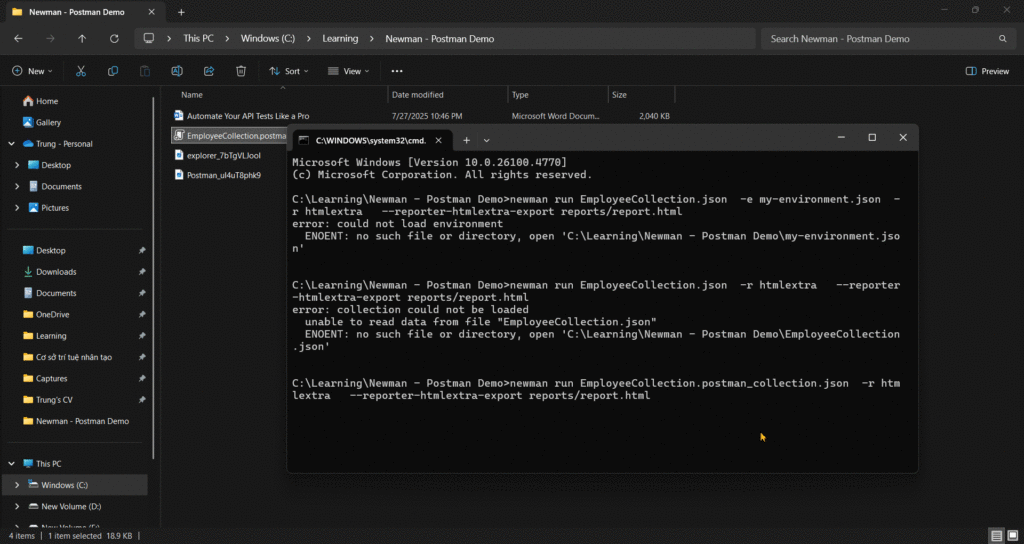
Task: Select the Postman_ul4uT8phk9 file
Action: 223,175
